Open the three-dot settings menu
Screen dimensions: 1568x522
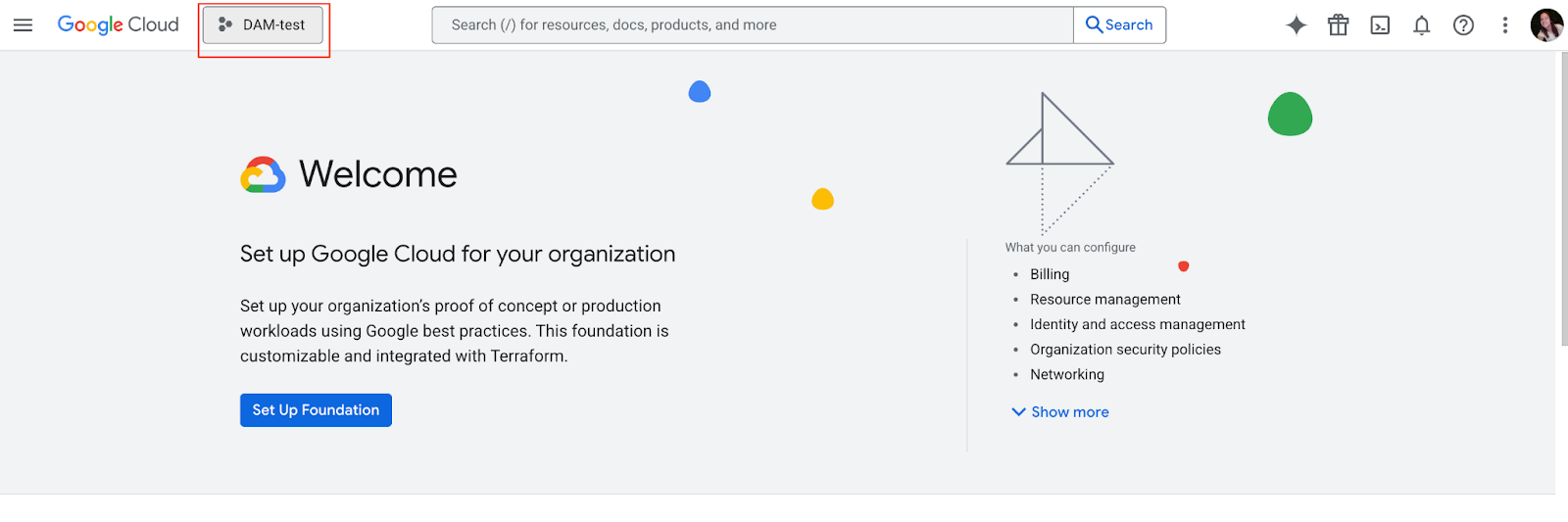click(1505, 25)
